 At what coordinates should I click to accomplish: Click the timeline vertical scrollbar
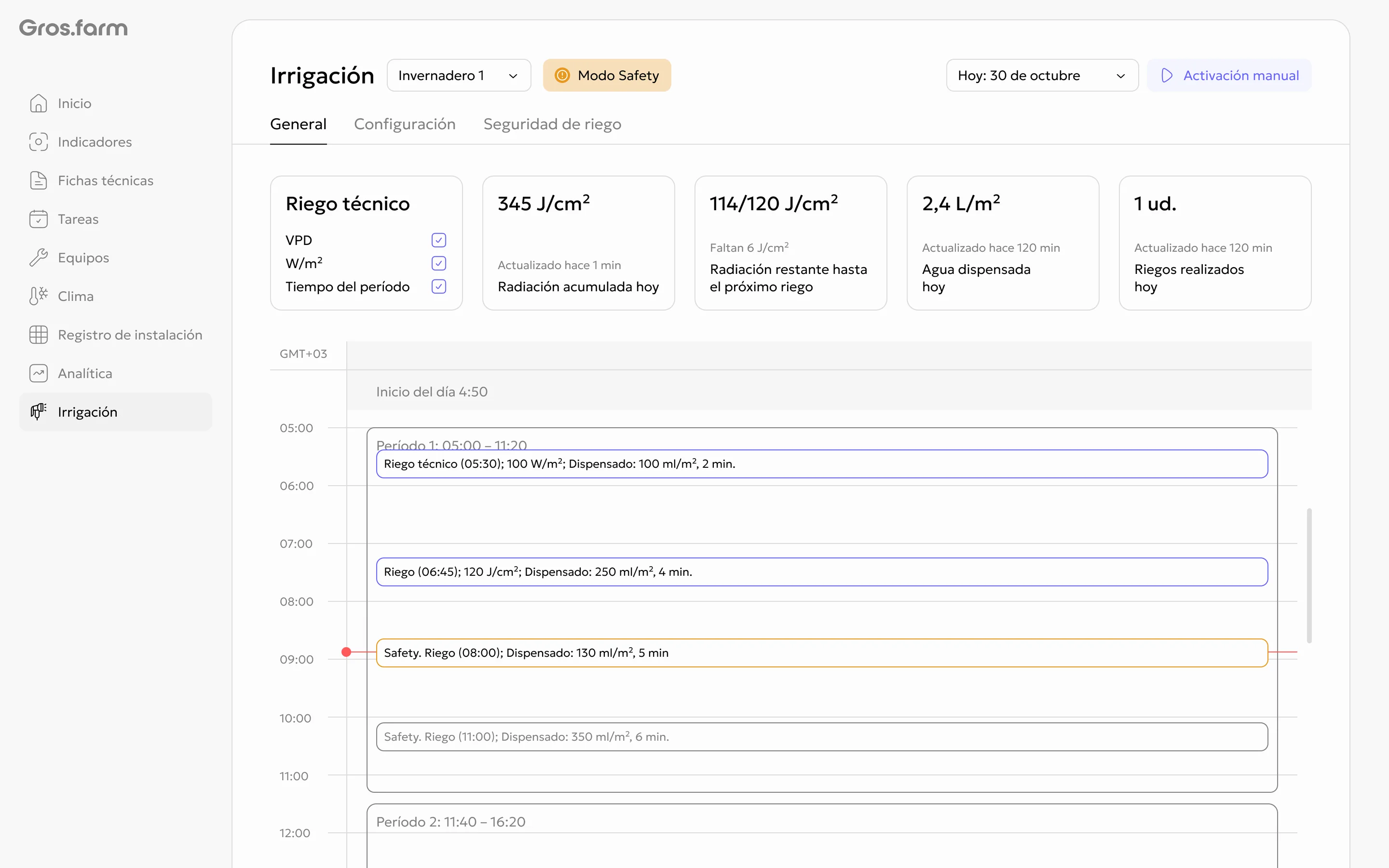tap(1309, 575)
